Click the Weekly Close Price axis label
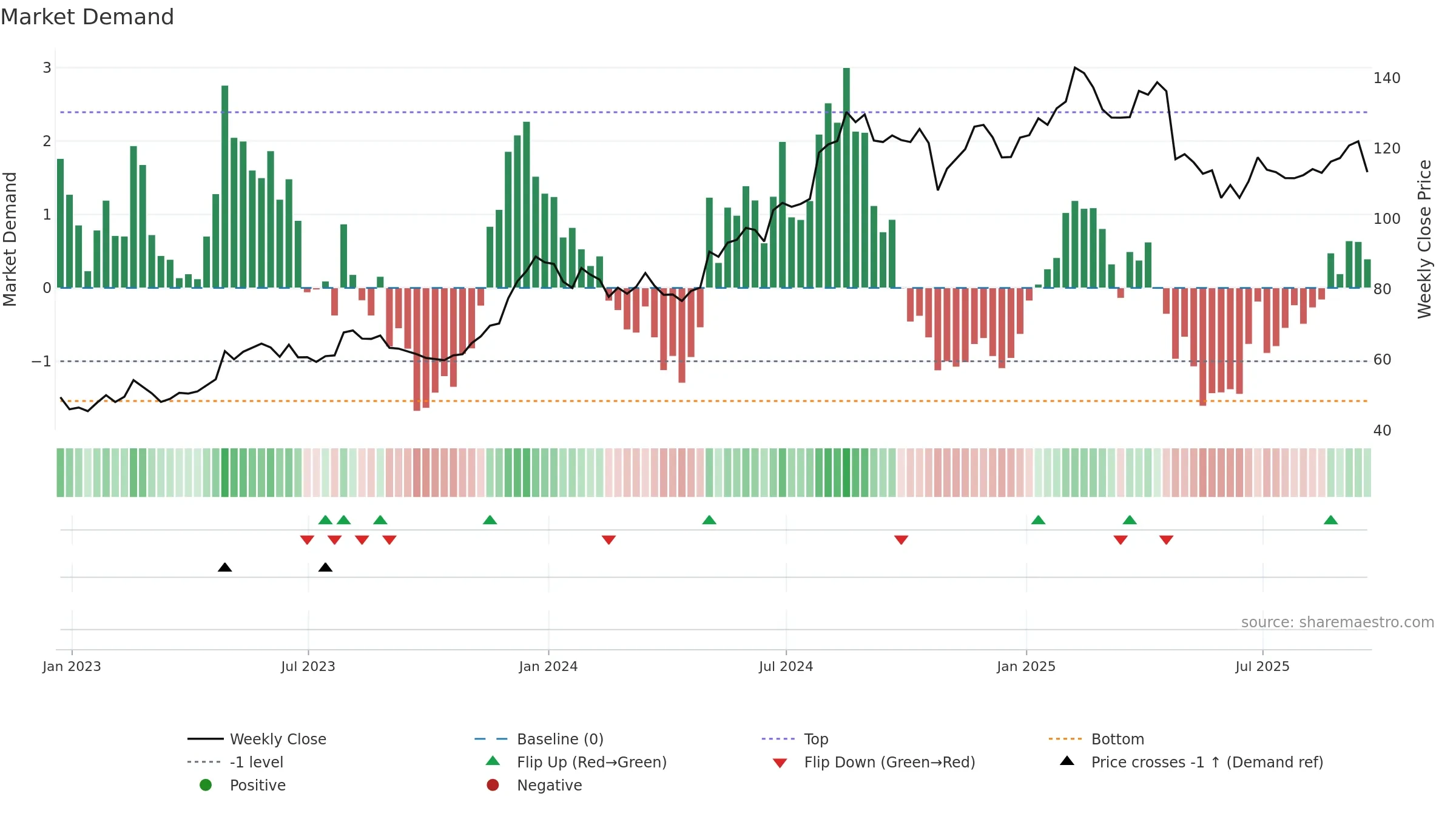This screenshot has width=1456, height=819. pos(1424,239)
